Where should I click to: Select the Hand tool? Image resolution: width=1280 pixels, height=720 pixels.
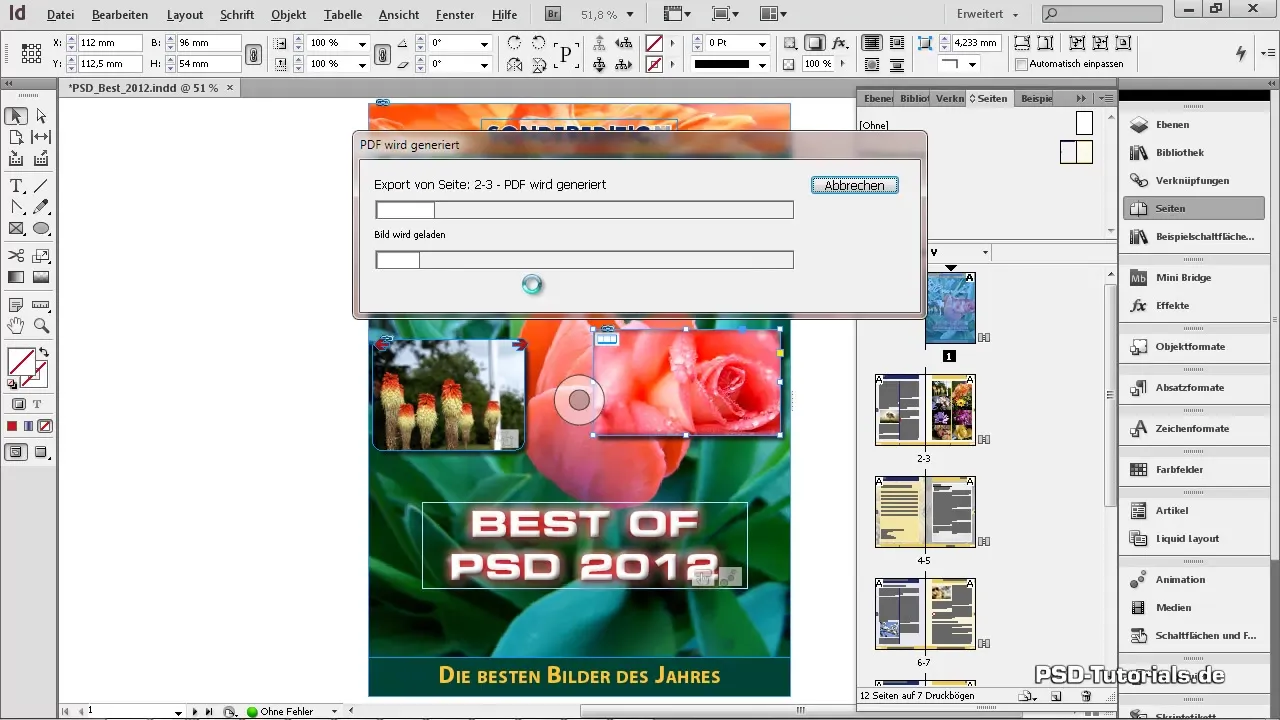17,326
